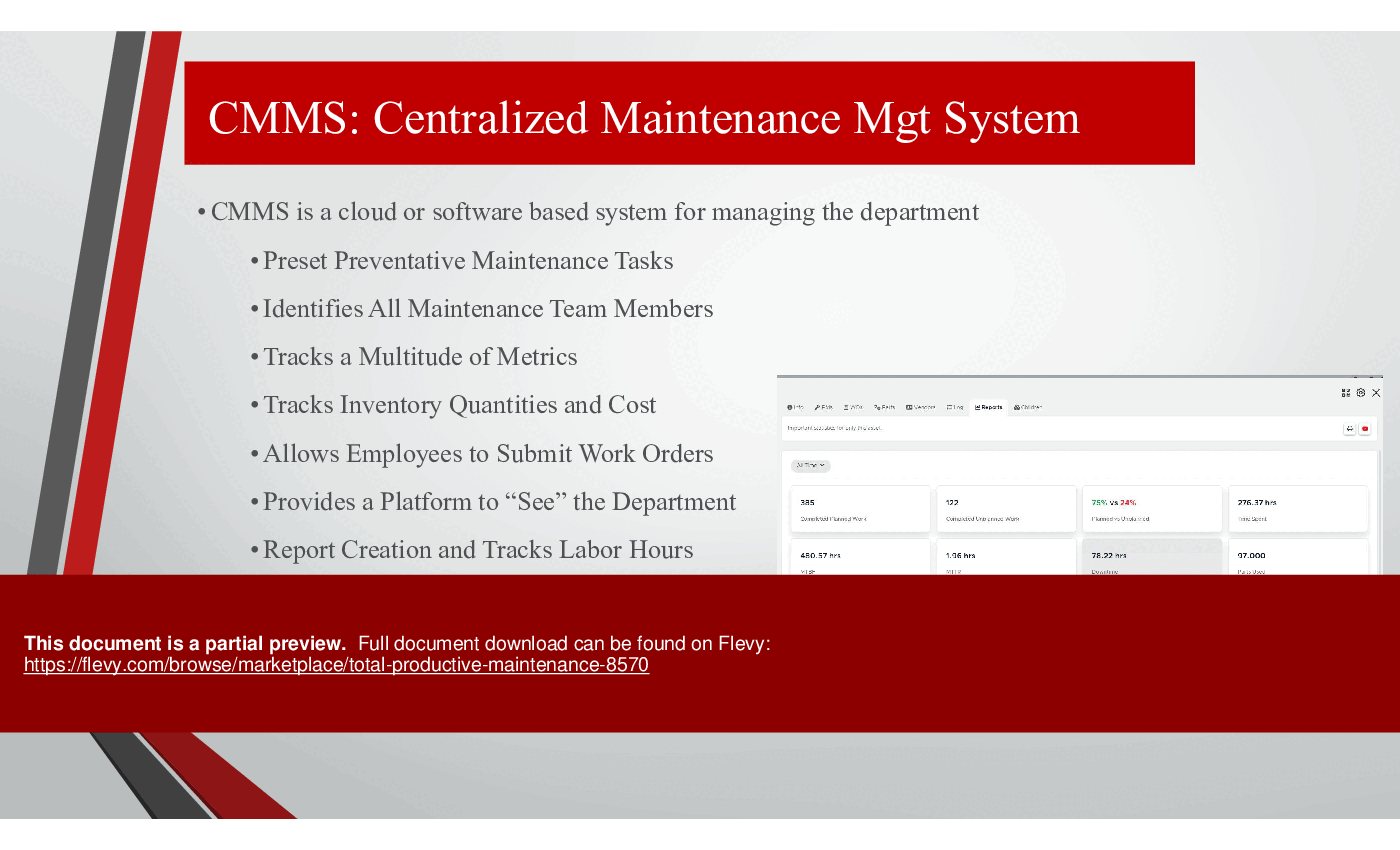
Task: Click 'Report Creation and Tracks Labor Hours' bullet
Action: tap(478, 550)
